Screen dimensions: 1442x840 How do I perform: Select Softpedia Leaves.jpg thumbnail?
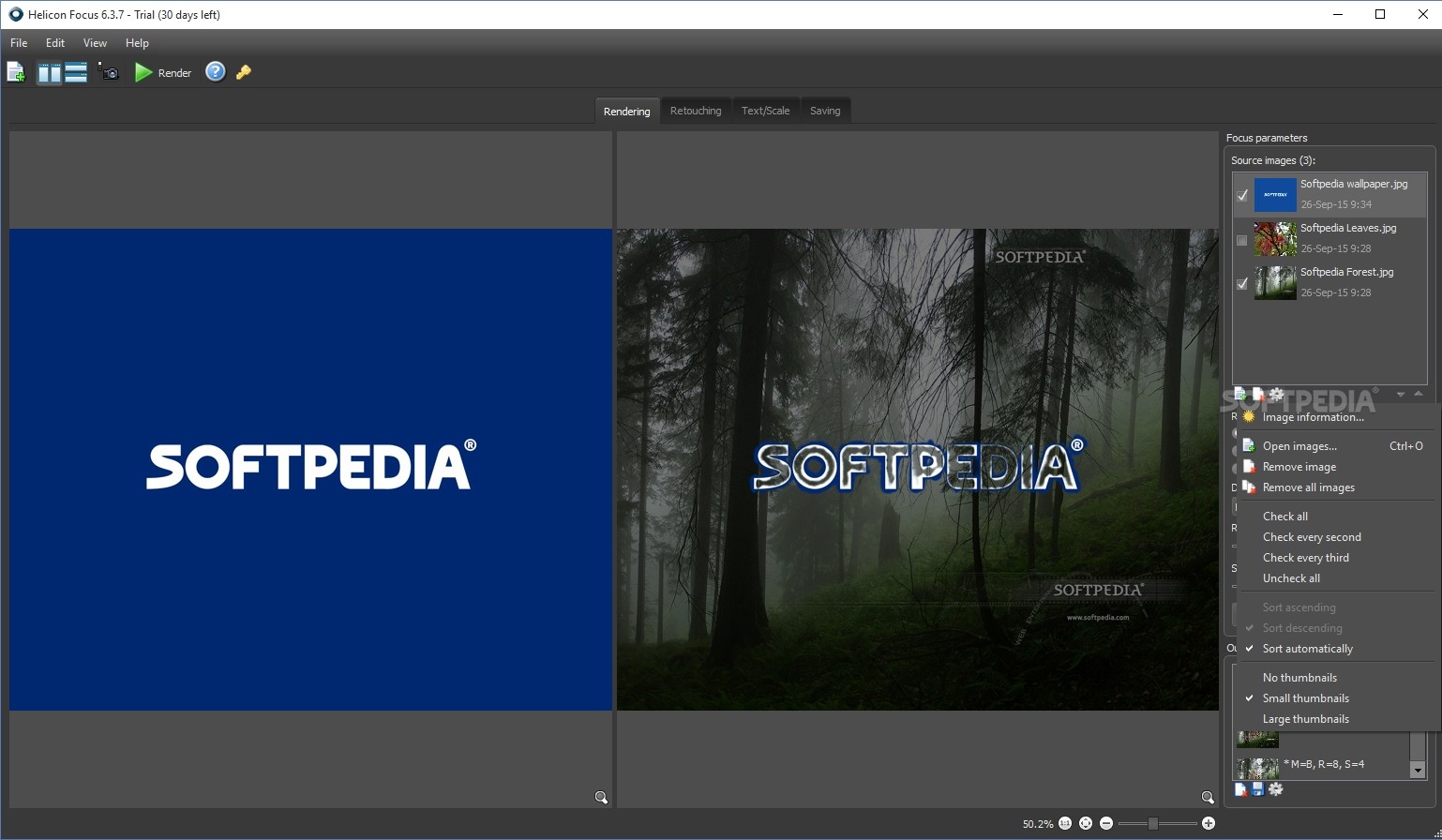tap(1275, 239)
